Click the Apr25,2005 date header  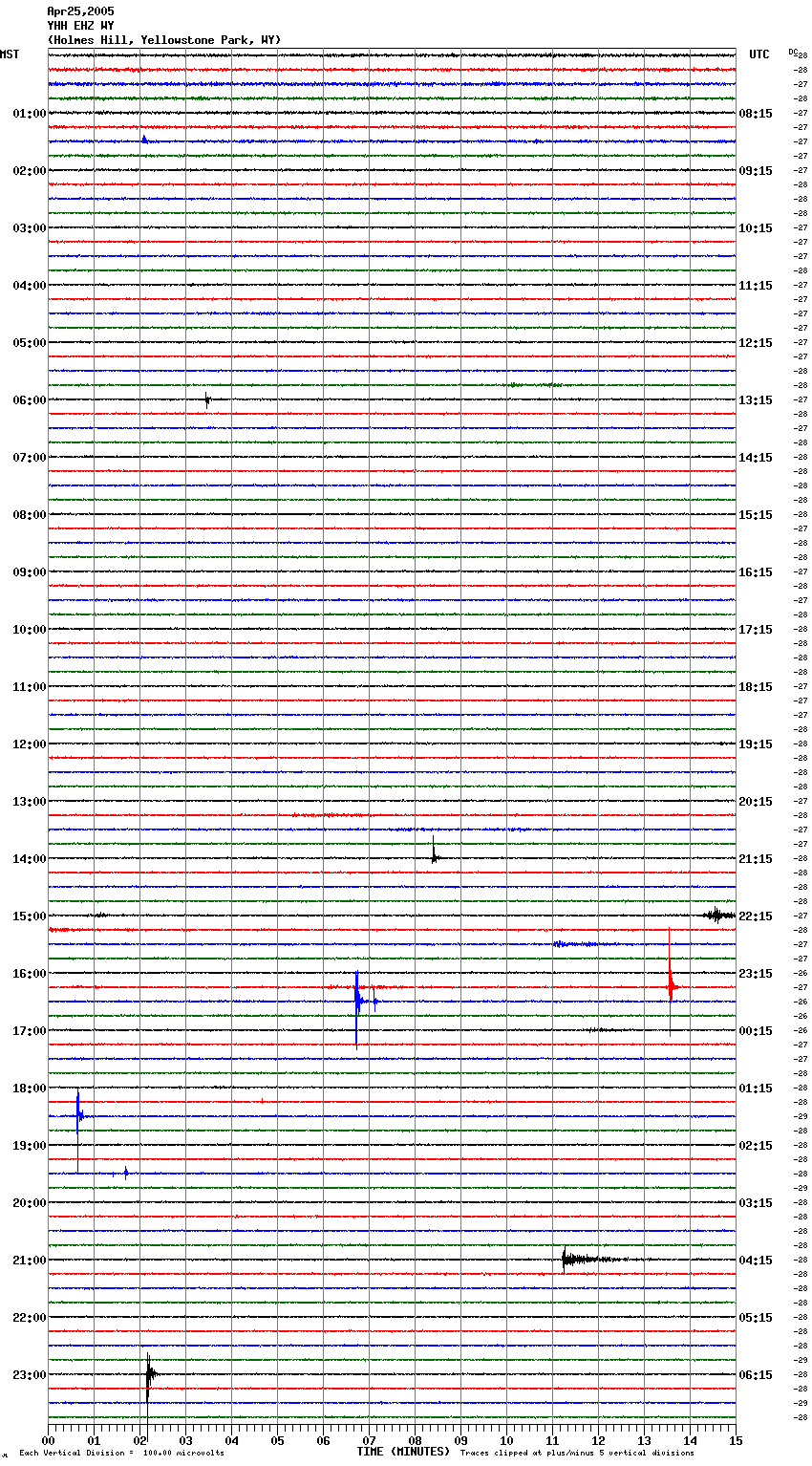tap(80, 11)
